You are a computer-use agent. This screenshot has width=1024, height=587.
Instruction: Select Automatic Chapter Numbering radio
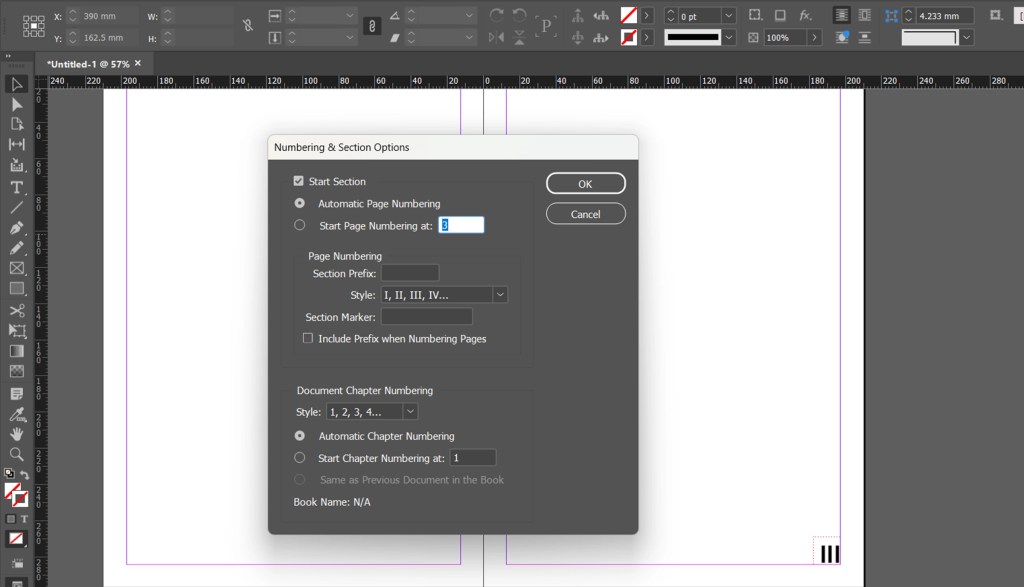300,436
